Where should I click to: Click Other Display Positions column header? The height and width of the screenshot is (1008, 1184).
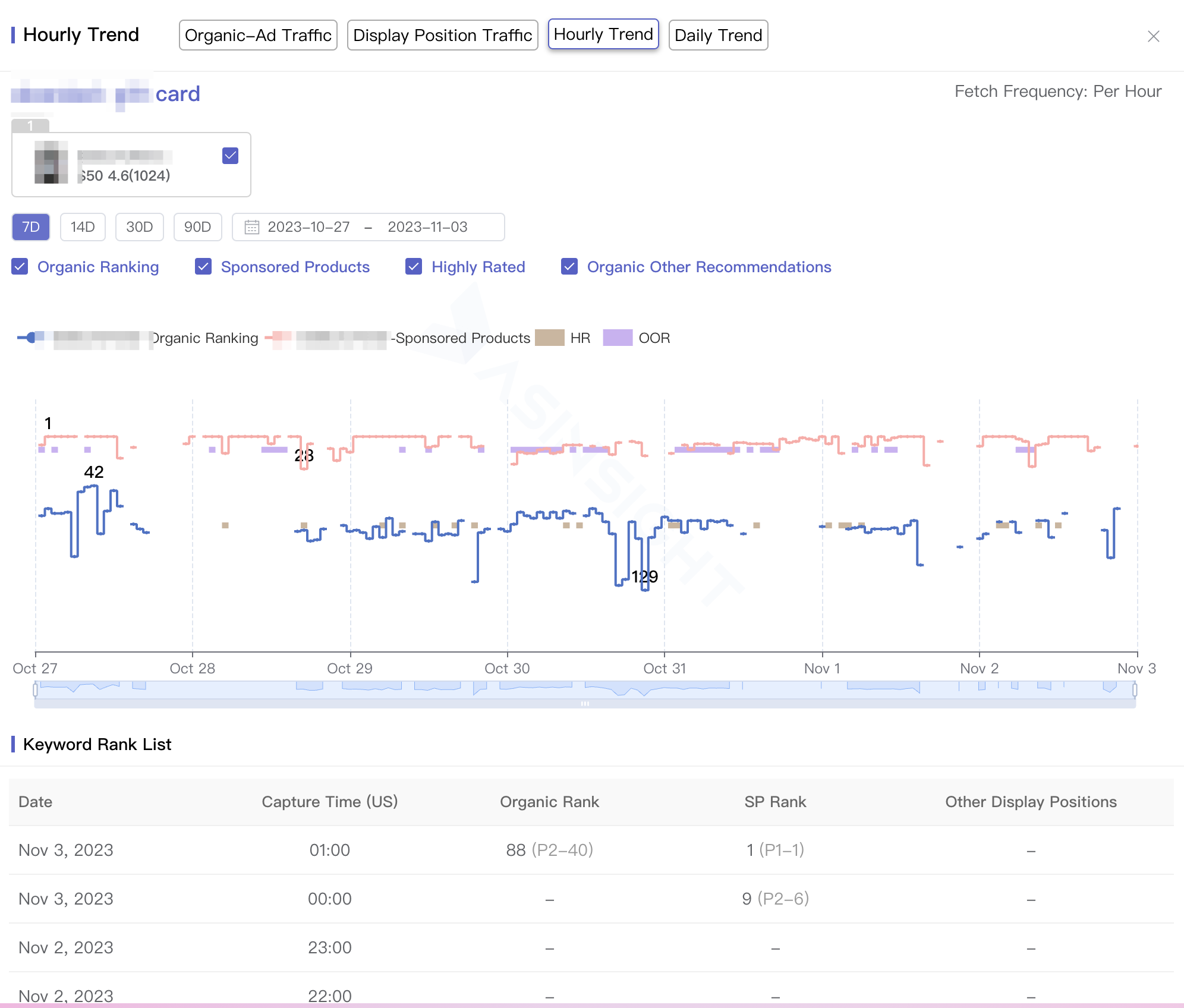click(1031, 802)
